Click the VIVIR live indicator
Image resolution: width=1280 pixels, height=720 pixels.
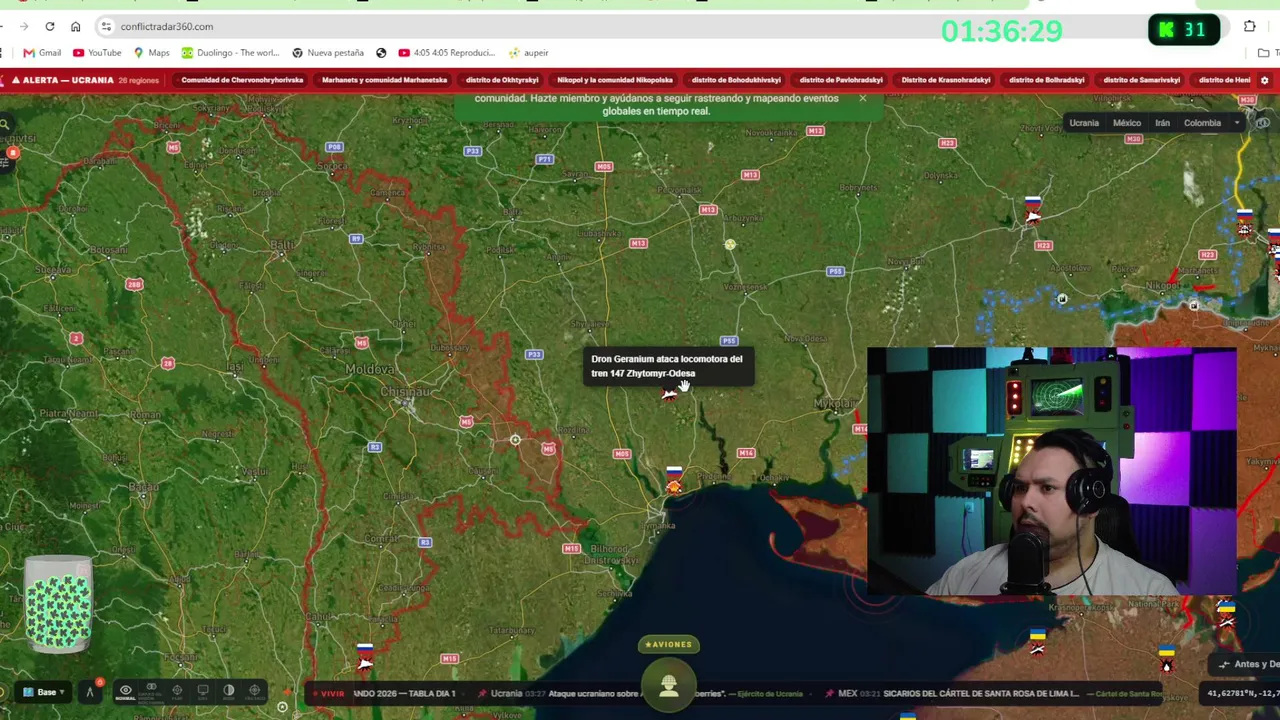pos(328,693)
